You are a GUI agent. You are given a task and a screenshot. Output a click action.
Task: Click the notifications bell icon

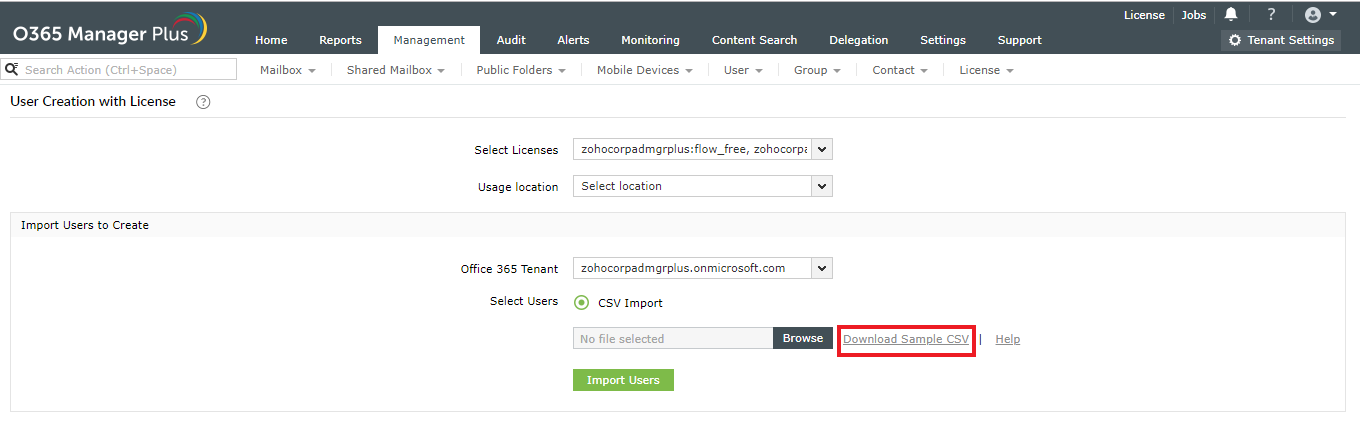pos(1231,15)
